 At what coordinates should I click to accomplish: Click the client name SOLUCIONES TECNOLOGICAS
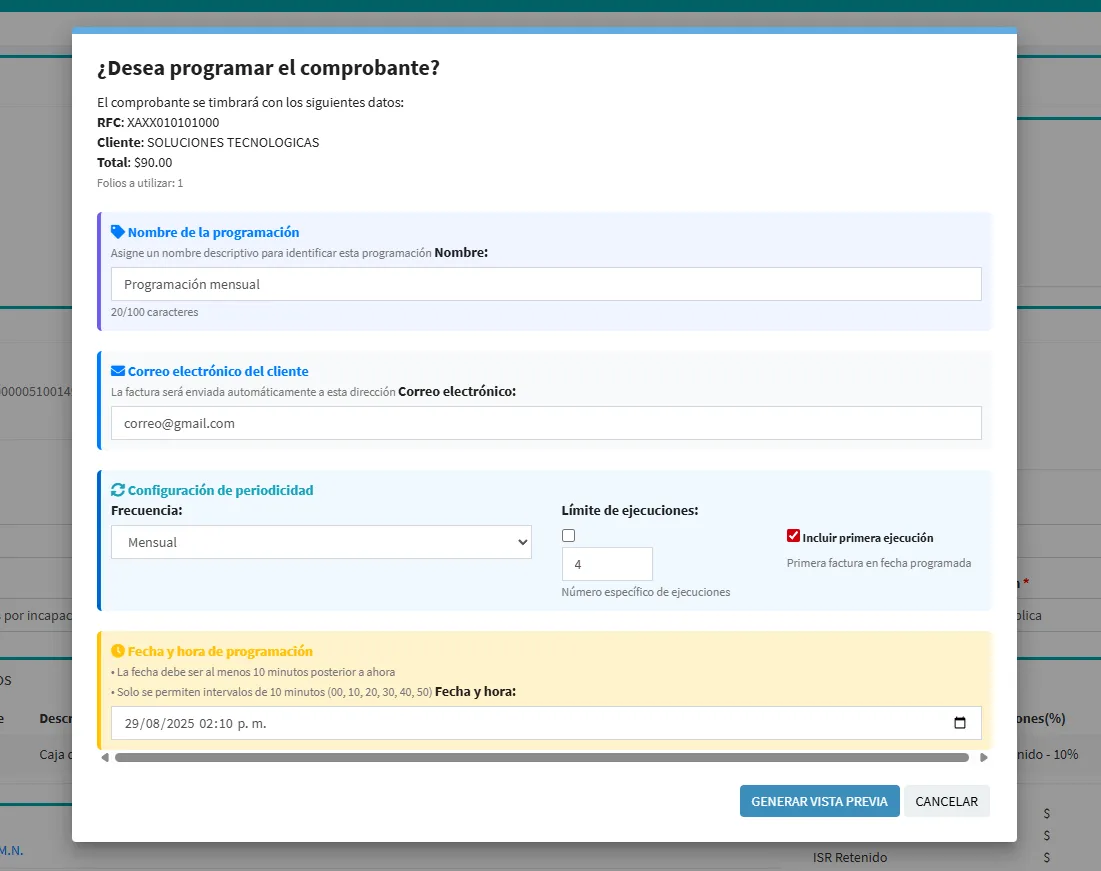click(233, 143)
